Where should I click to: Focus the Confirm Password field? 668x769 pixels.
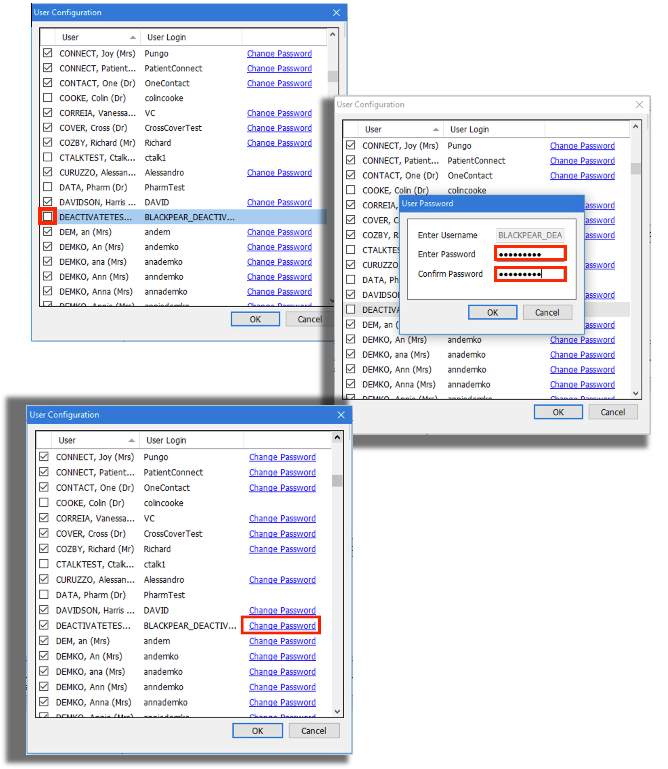[x=530, y=274]
